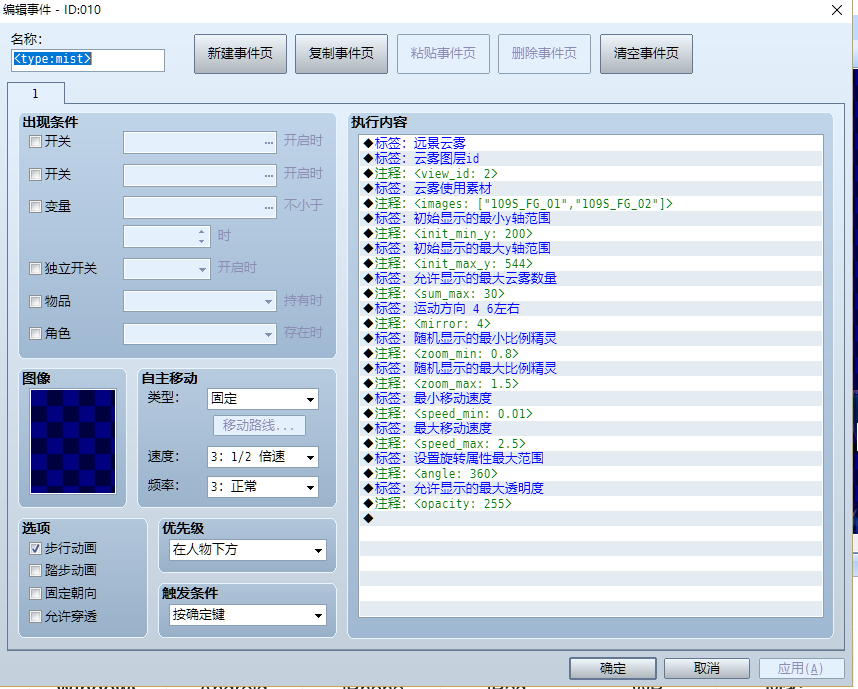Confirm with the 确定 button
This screenshot has height=689, width=858.
(613, 668)
